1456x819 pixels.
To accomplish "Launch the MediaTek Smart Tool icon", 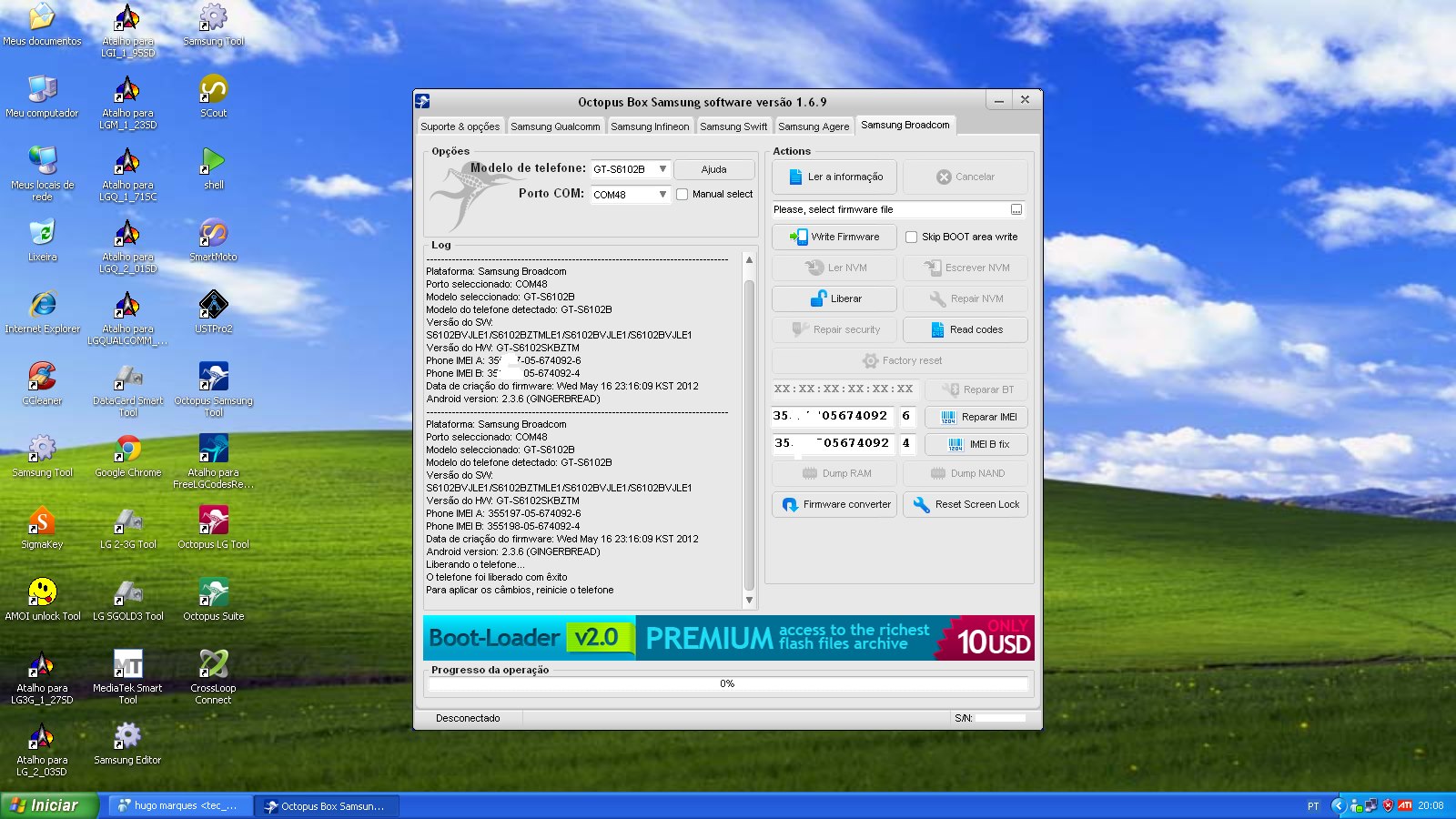I will click(x=128, y=674).
